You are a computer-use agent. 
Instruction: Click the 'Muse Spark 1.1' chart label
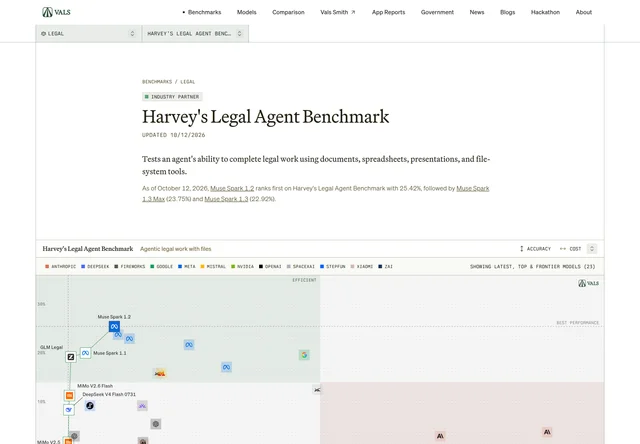tap(110, 353)
